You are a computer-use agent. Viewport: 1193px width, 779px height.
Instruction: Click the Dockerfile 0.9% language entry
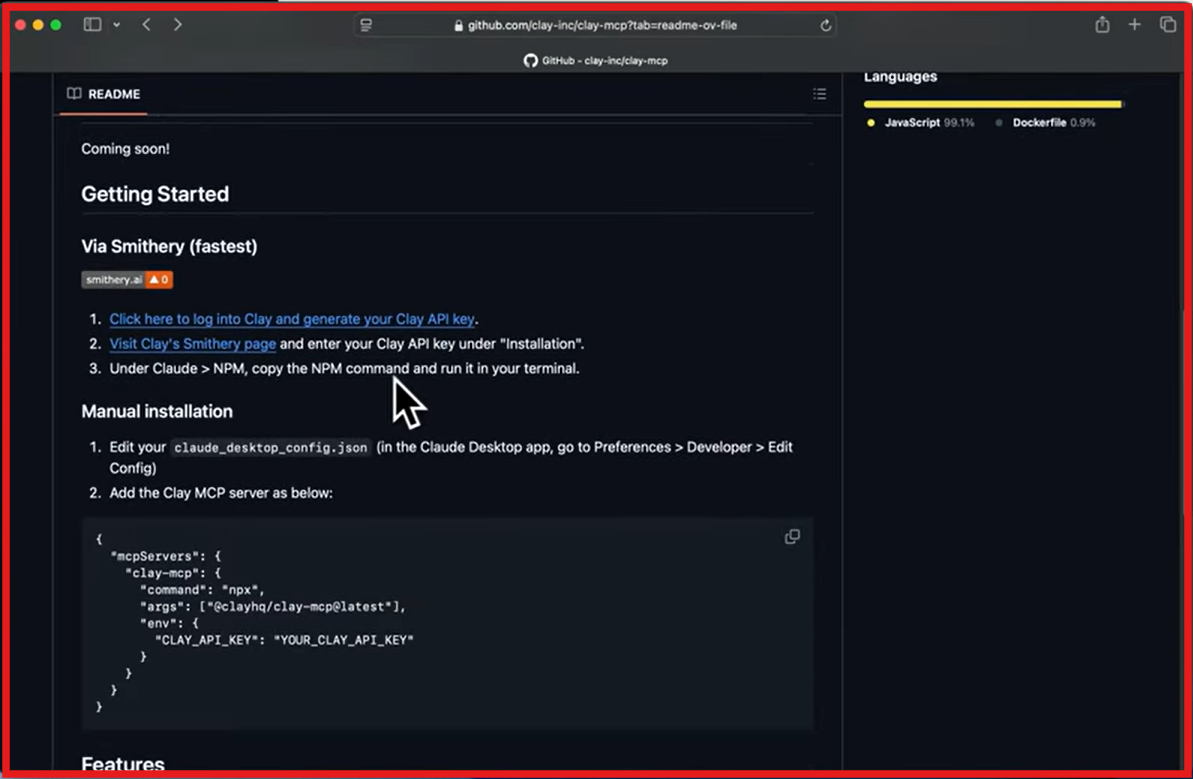(x=1045, y=122)
